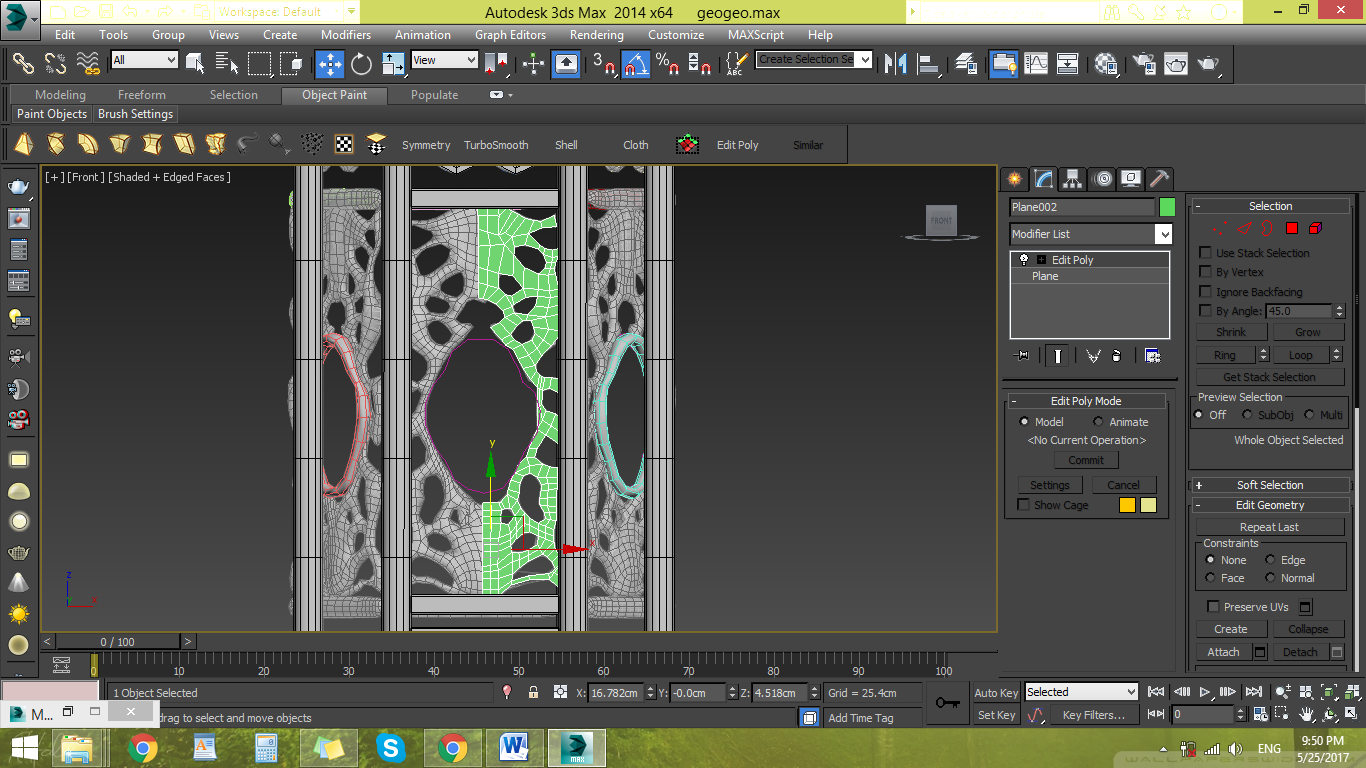The height and width of the screenshot is (768, 1366).
Task: Click the TurboSmooth modifier shortcut
Action: click(x=496, y=145)
